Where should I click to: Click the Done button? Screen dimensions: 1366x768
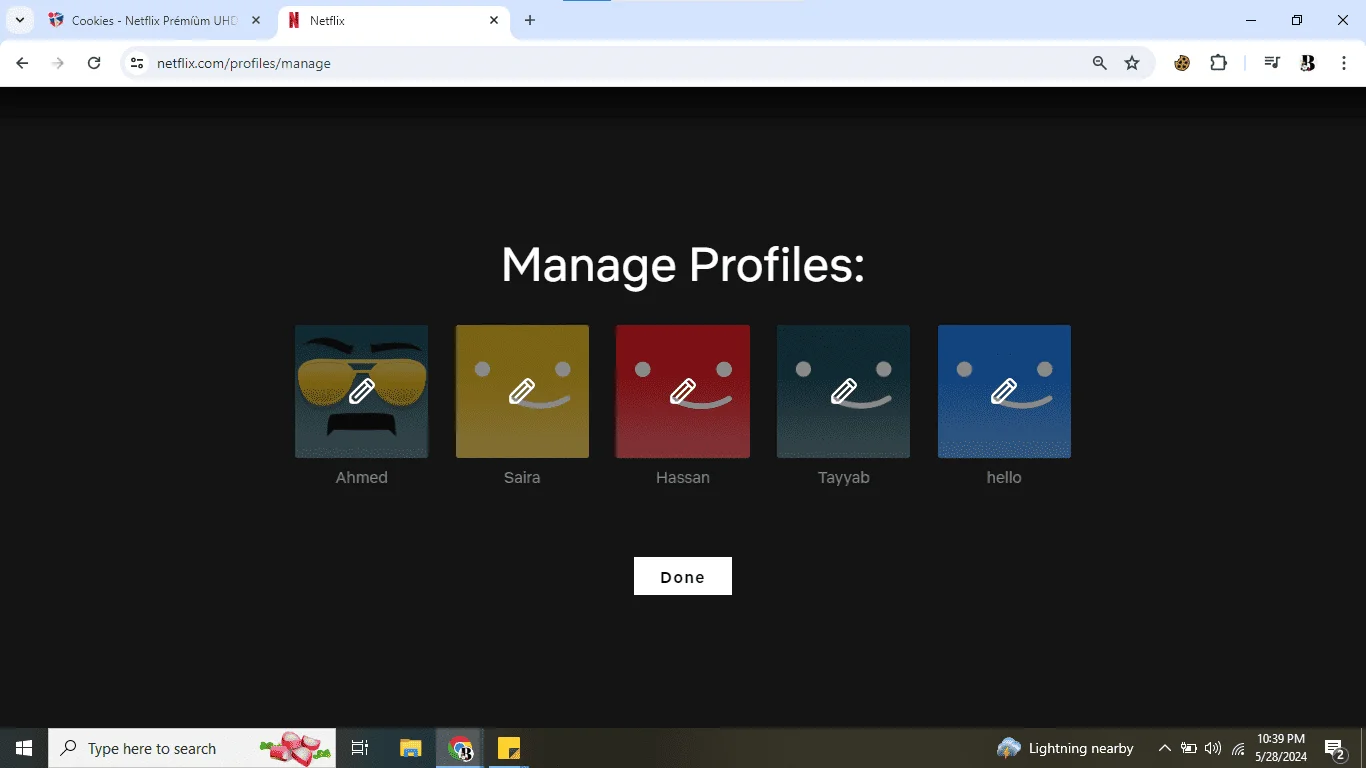coord(683,576)
